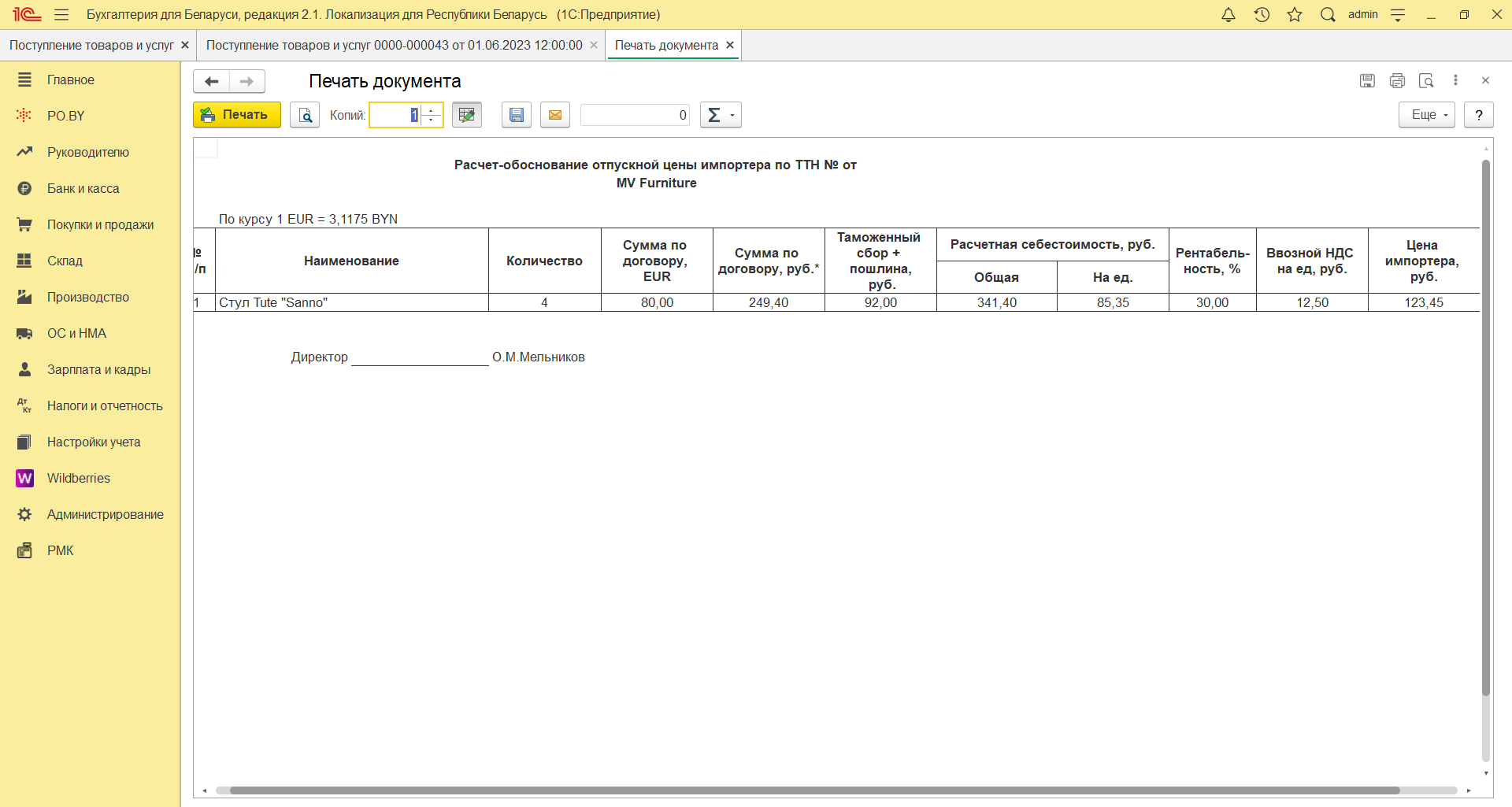Save document with the floppy disk icon
This screenshot has width=1512, height=807.
[x=517, y=115]
